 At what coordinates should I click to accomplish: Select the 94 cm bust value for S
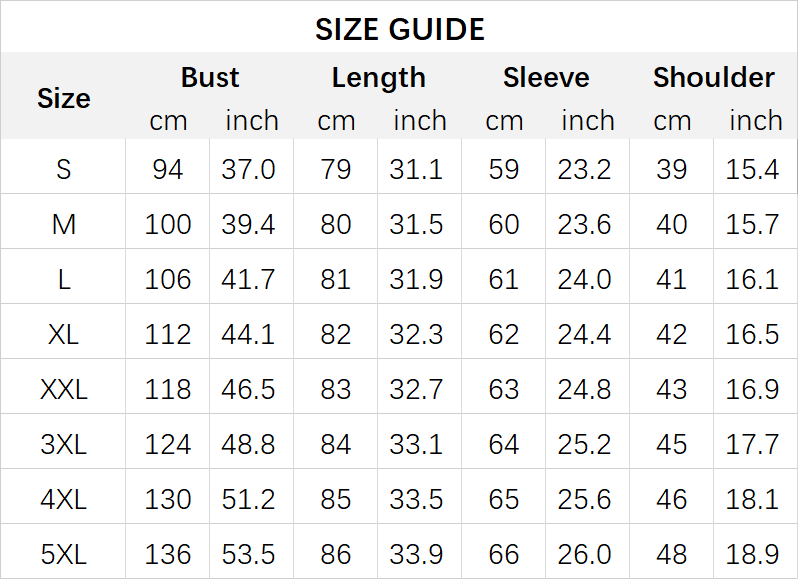(168, 169)
